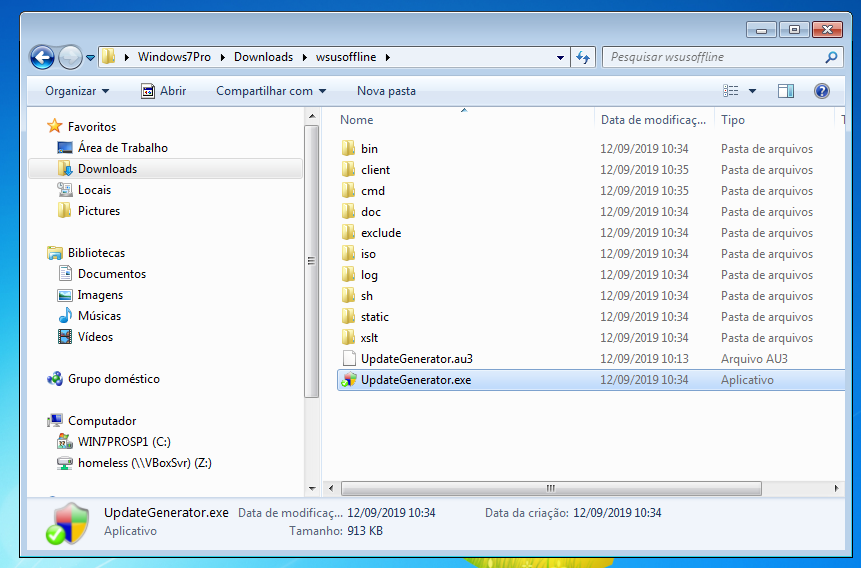This screenshot has width=861, height=568.
Task: Click the folder icon in address bar
Action: tap(109, 57)
